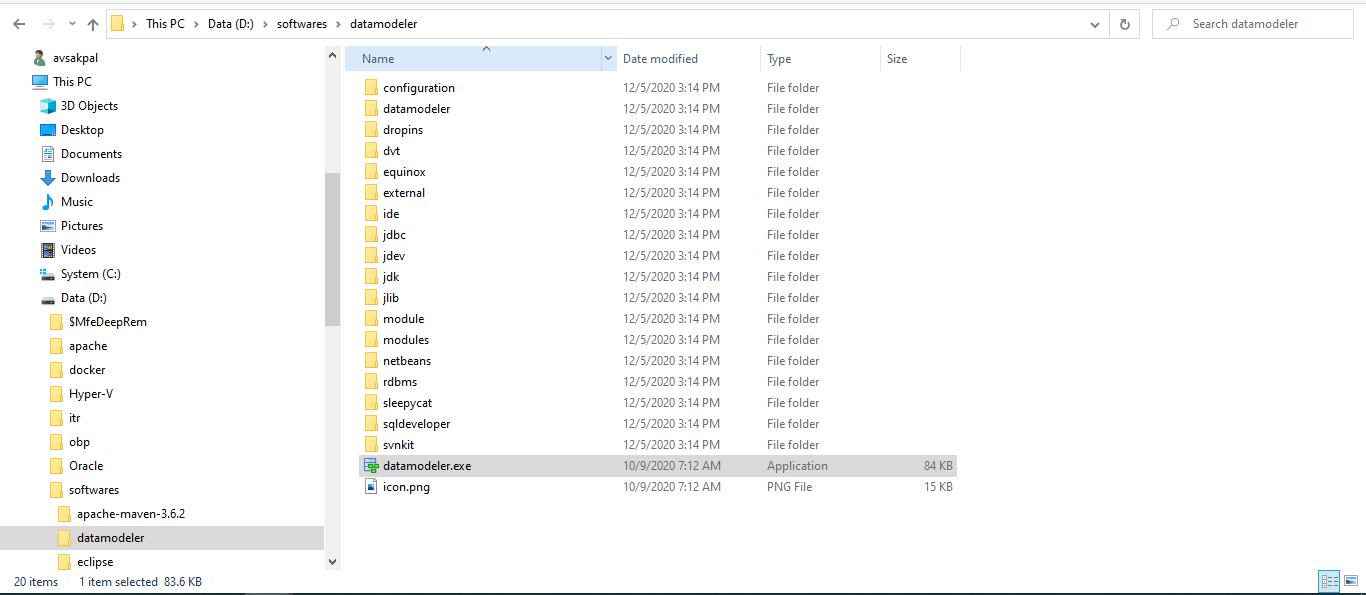This screenshot has height=595, width=1366.
Task: Open Documents in navigation pane
Action: click(91, 154)
